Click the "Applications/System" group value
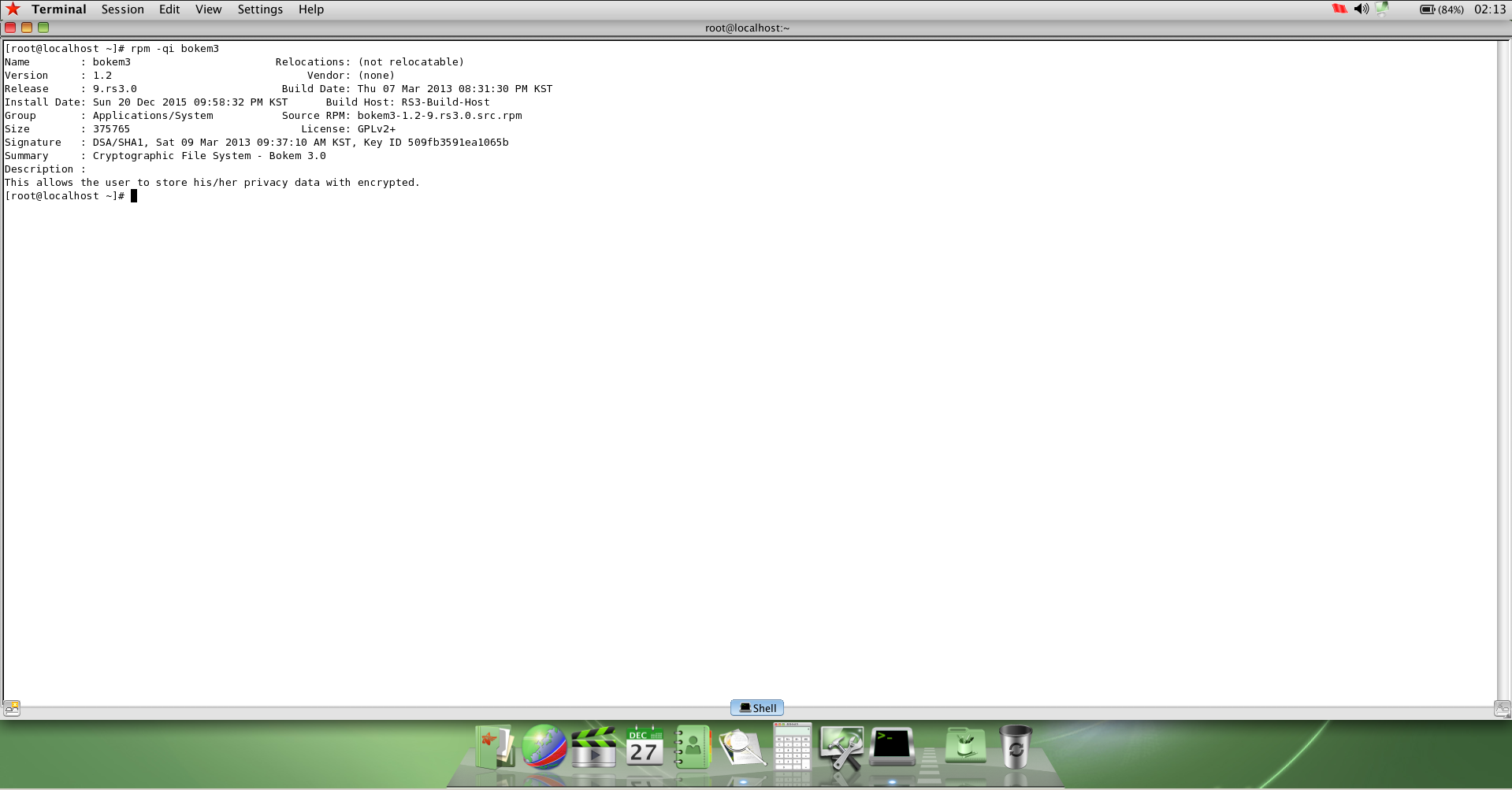Image resolution: width=1512 pixels, height=790 pixels. [x=153, y=116]
